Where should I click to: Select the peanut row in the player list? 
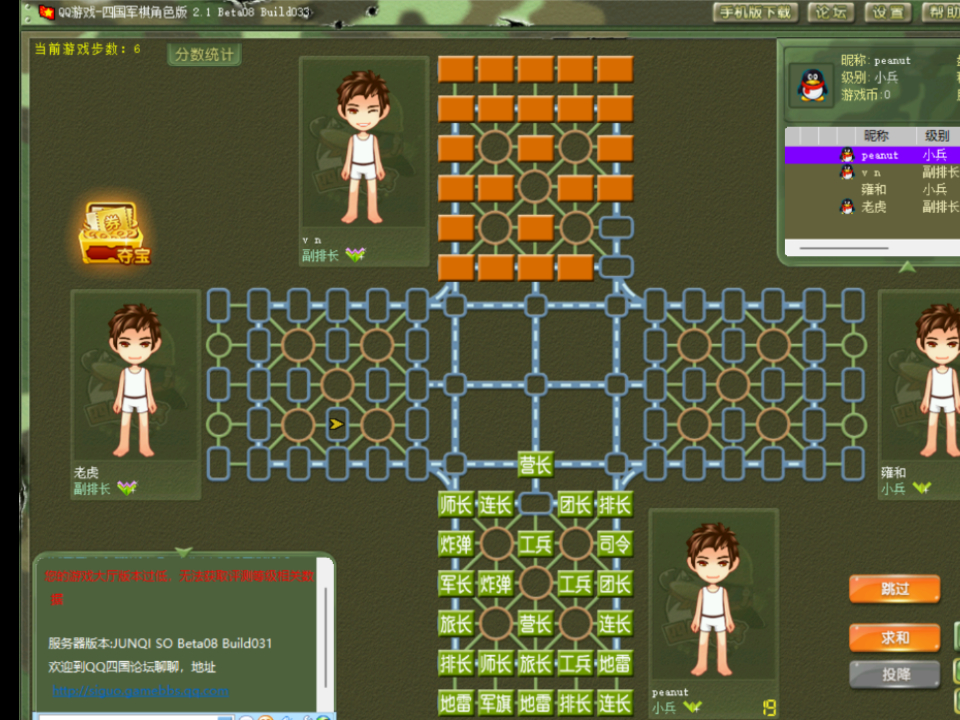872,155
